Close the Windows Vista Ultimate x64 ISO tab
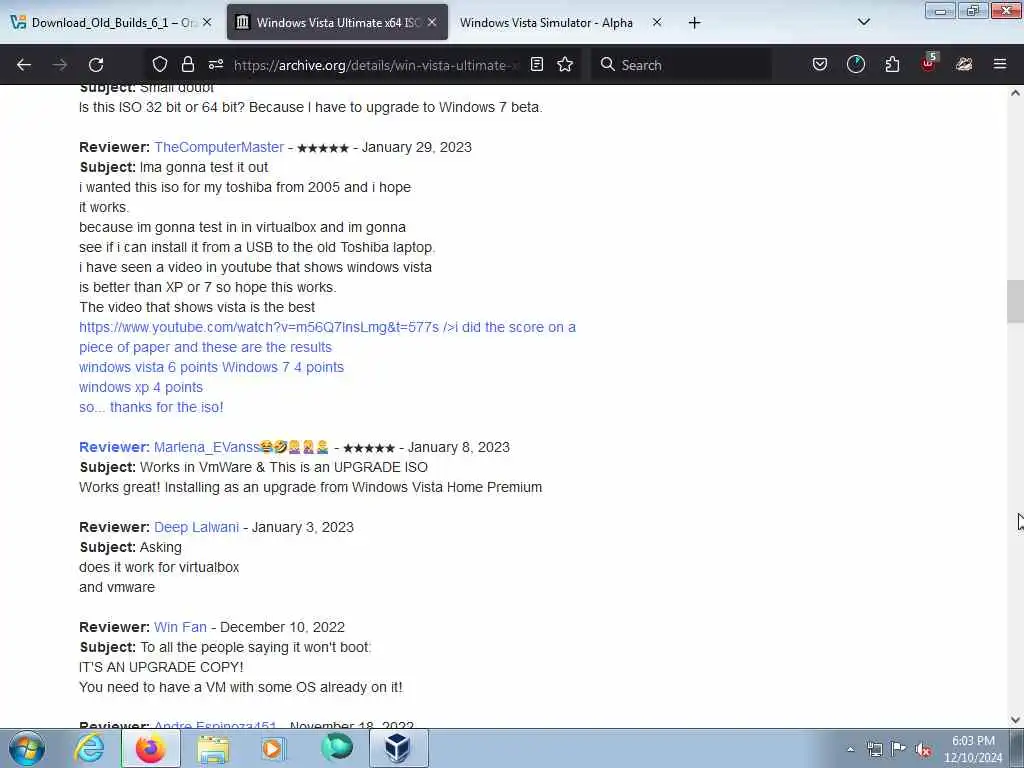Screen dimensions: 1024x768 pyautogui.click(x=432, y=22)
